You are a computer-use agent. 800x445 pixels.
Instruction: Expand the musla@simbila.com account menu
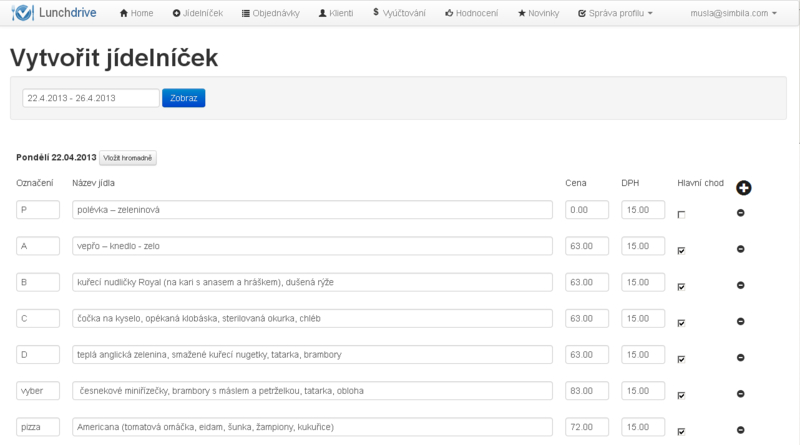[x=734, y=14]
